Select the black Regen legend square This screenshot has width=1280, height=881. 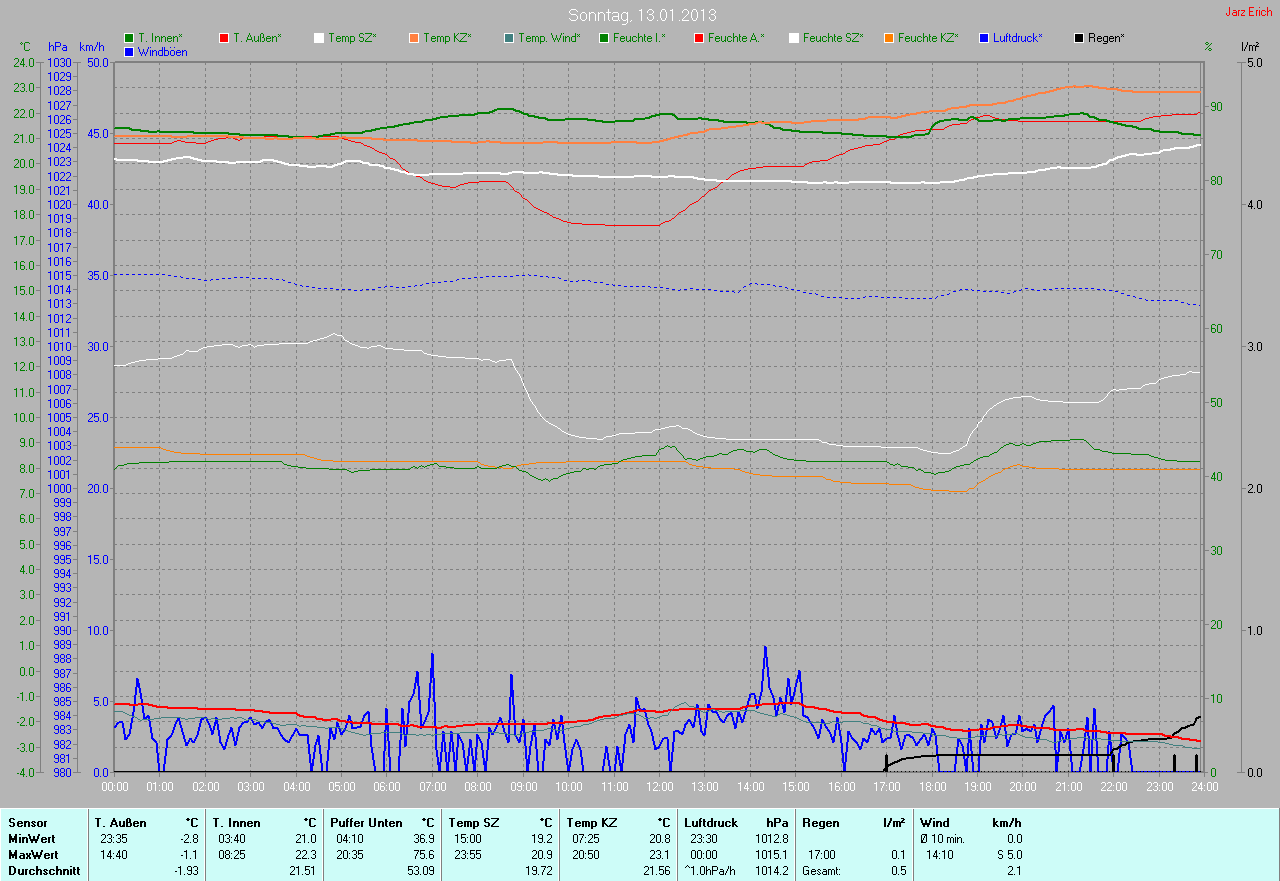1079,38
